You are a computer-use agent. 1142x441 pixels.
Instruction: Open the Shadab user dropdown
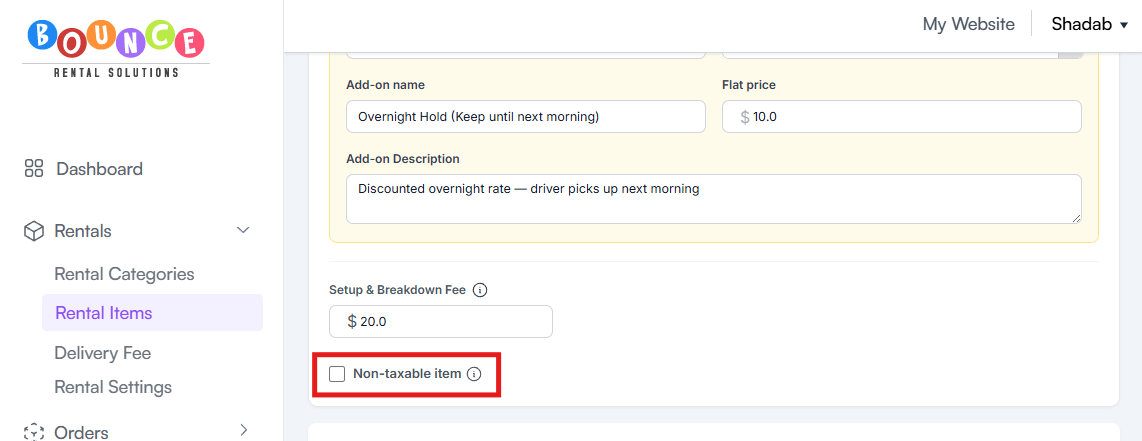coord(1090,24)
